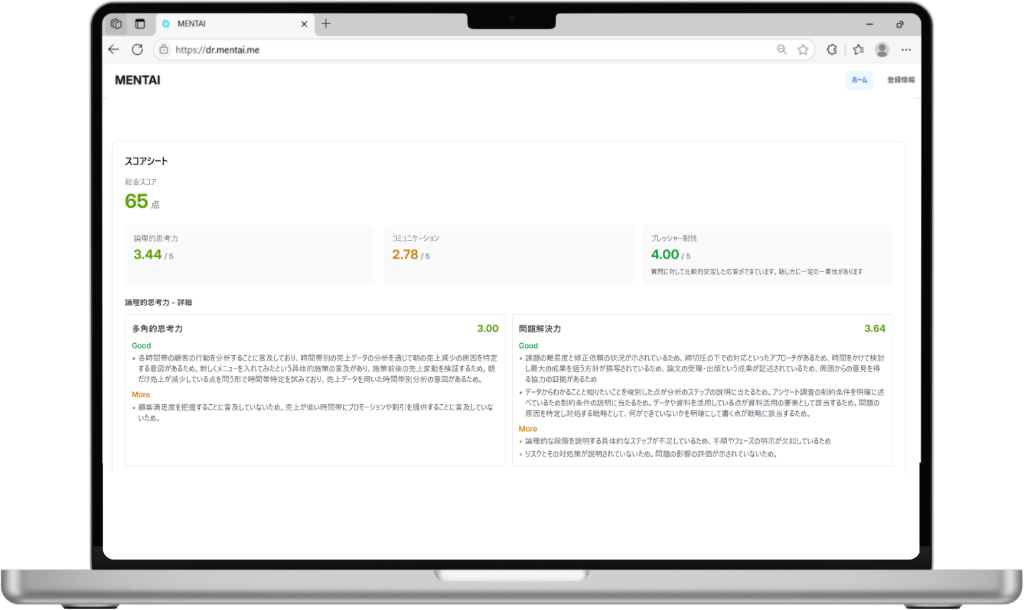Go to the ホーム navigation tab
This screenshot has width=1024, height=610.
tap(859, 80)
